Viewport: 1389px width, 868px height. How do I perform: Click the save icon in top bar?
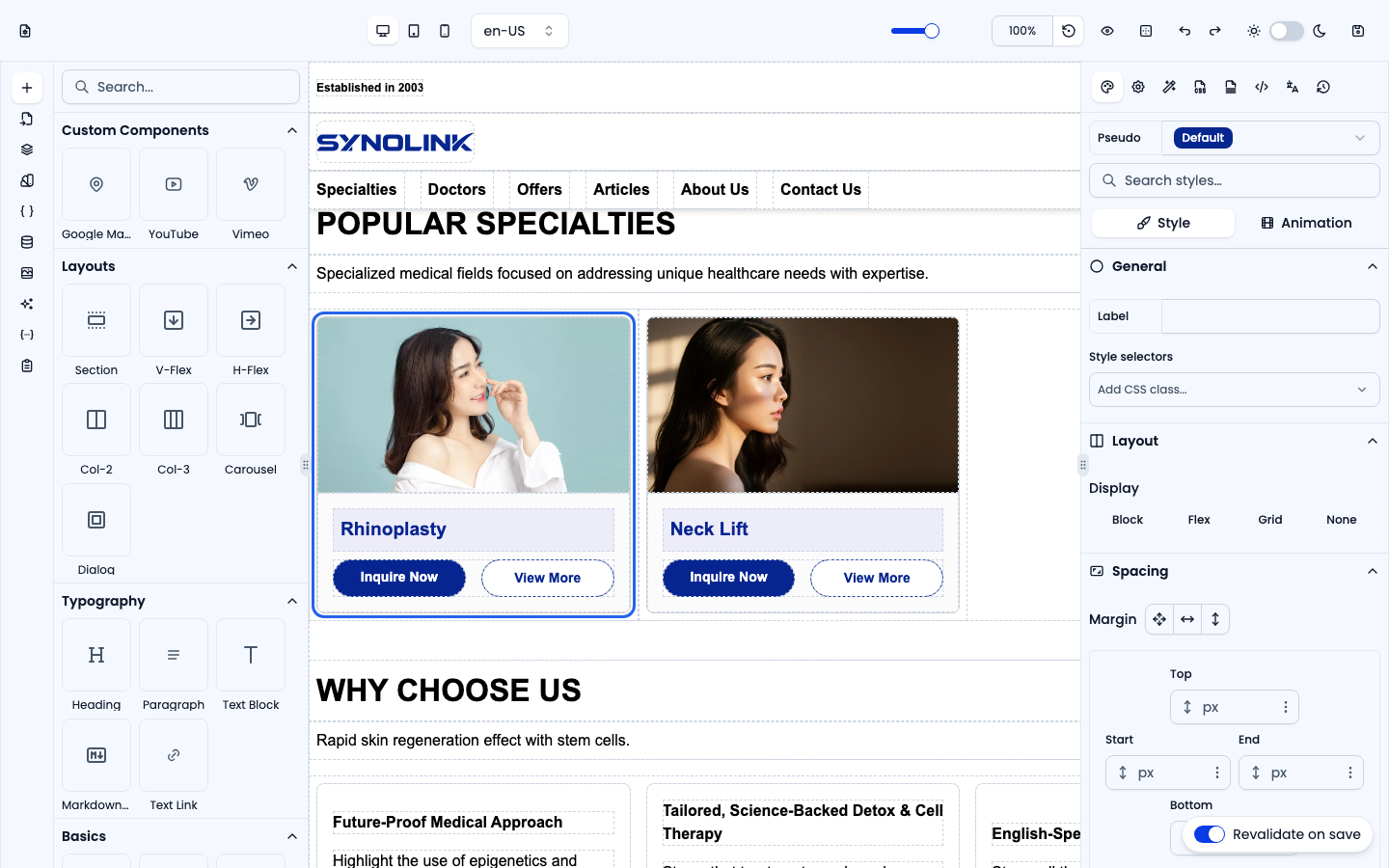tap(1358, 31)
